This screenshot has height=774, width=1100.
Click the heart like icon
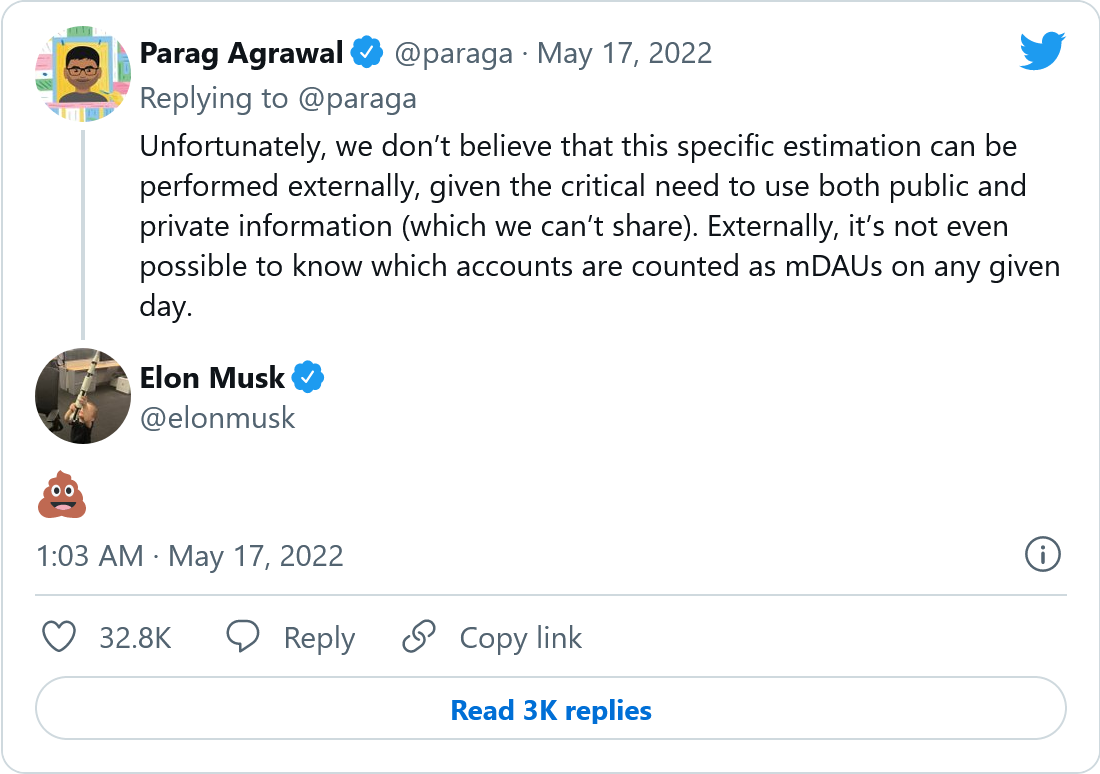(x=60, y=637)
